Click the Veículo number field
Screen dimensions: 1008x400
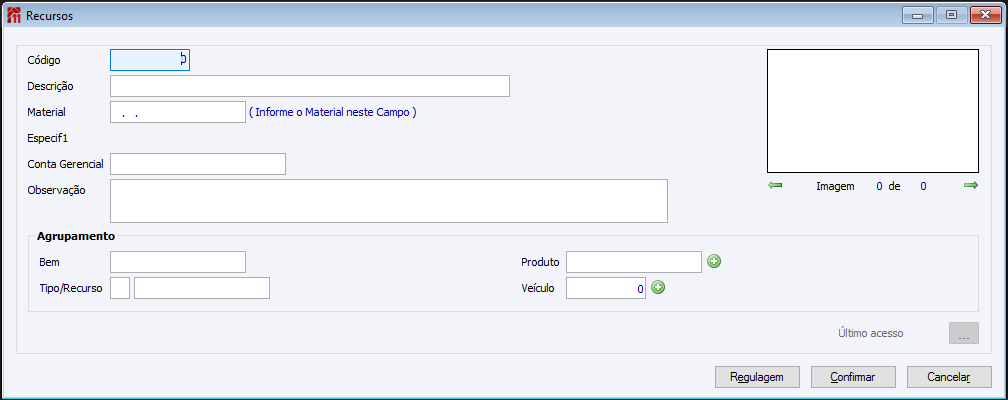pyautogui.click(x=606, y=288)
